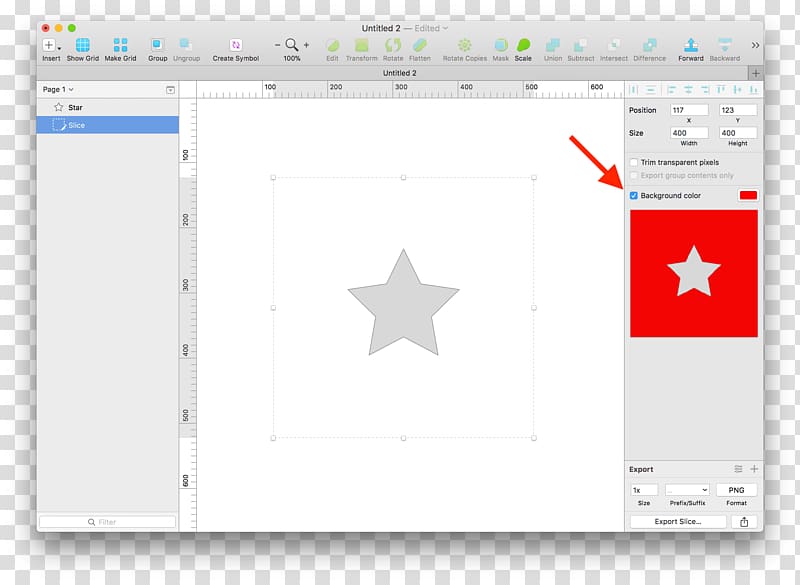This screenshot has height=585, width=800.
Task: Align layers to the bottom edge
Action: click(754, 90)
